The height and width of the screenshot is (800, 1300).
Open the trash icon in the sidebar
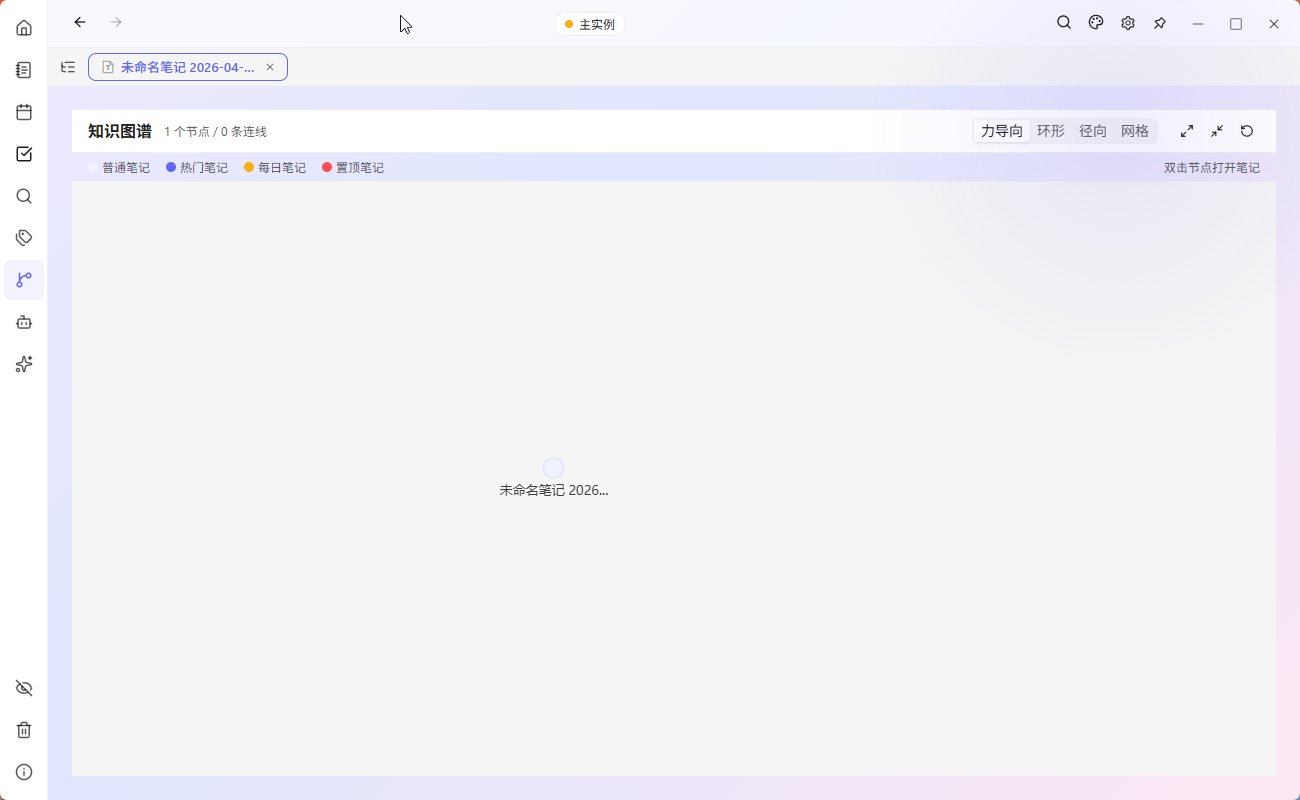tap(24, 730)
